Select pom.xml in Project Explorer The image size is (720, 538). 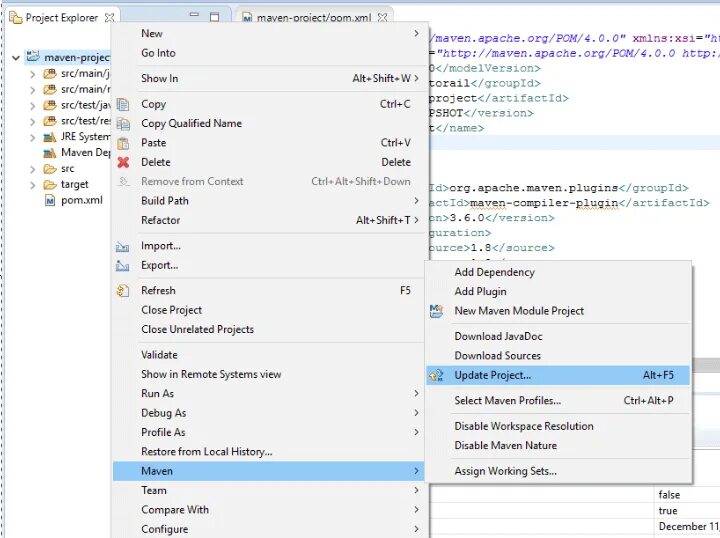(x=81, y=200)
